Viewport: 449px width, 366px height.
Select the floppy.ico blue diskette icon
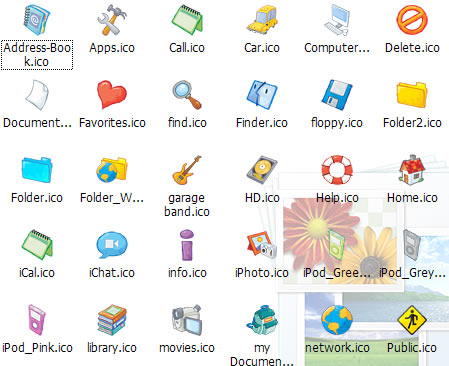coord(337,95)
